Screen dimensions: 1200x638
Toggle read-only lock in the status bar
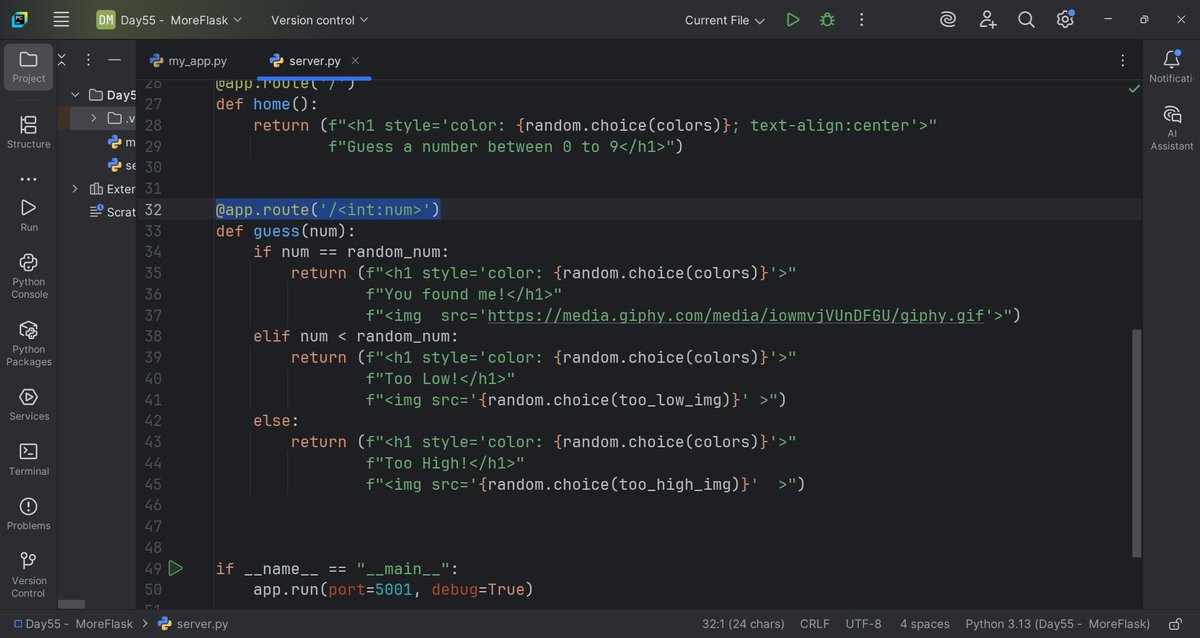point(1176,624)
